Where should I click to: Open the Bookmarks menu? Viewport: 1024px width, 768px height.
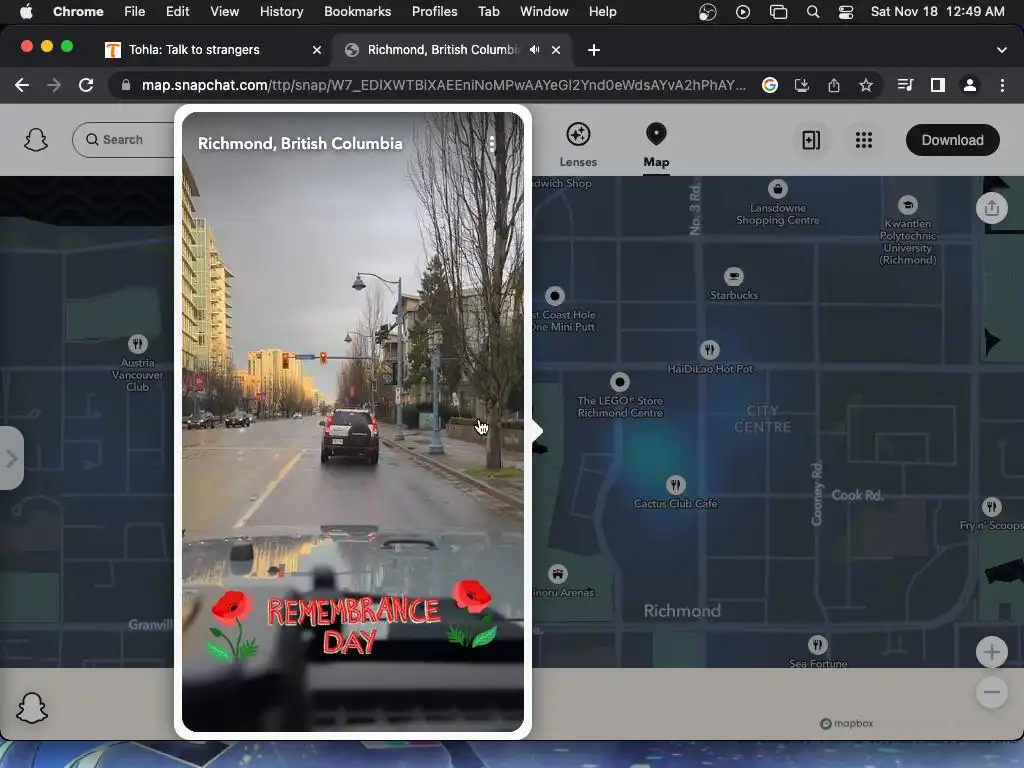click(357, 11)
